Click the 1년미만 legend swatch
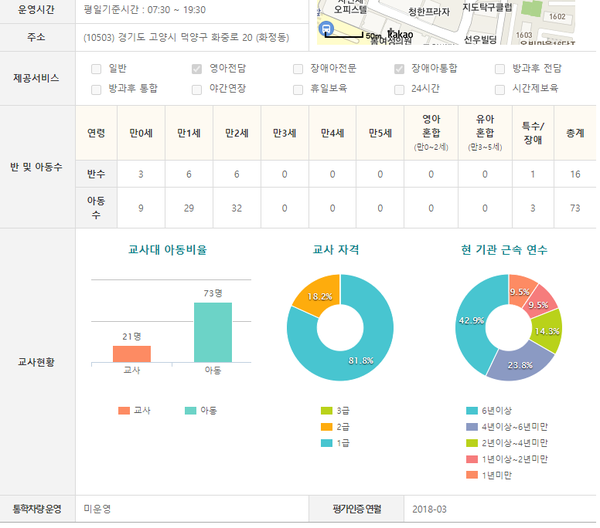The height and width of the screenshot is (528, 600). tap(472, 475)
